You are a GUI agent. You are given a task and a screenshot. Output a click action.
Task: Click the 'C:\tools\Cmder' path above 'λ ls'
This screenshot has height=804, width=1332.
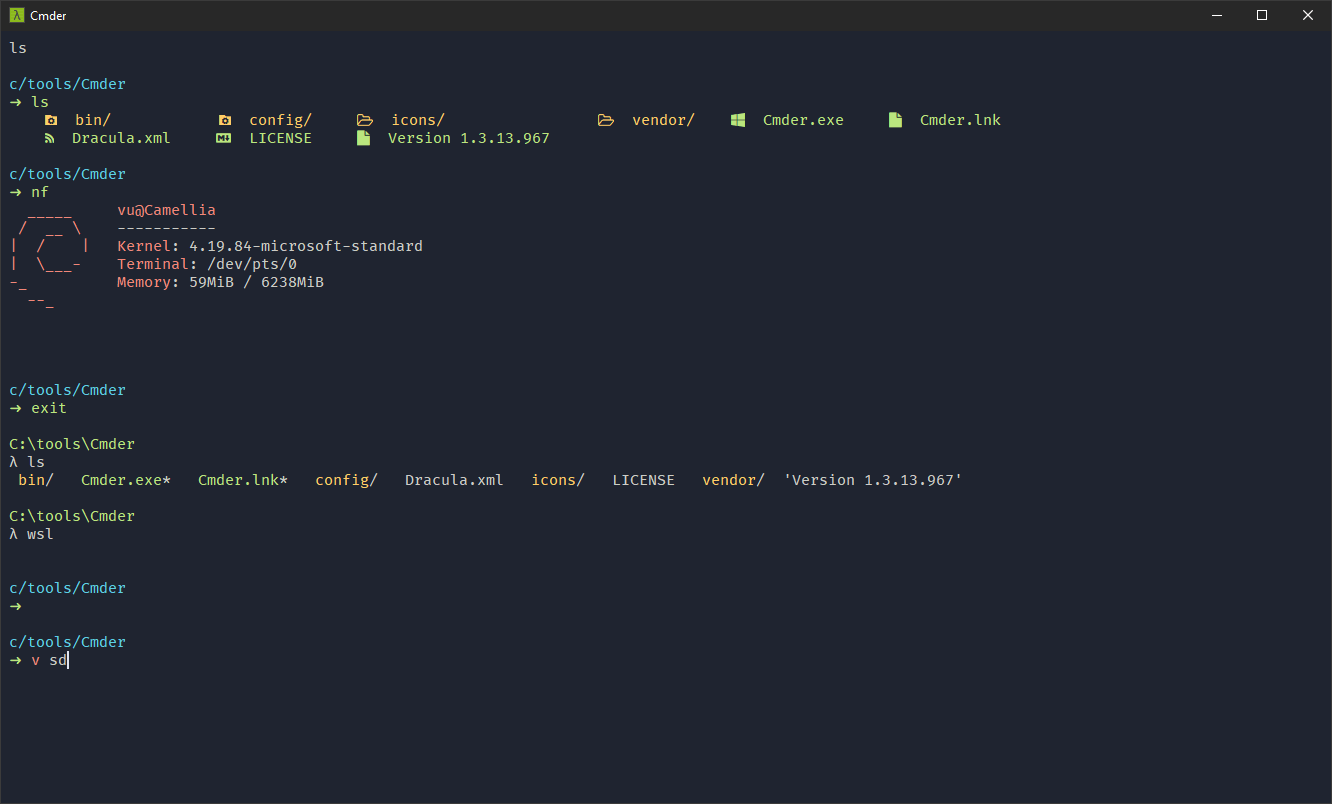(x=72, y=444)
